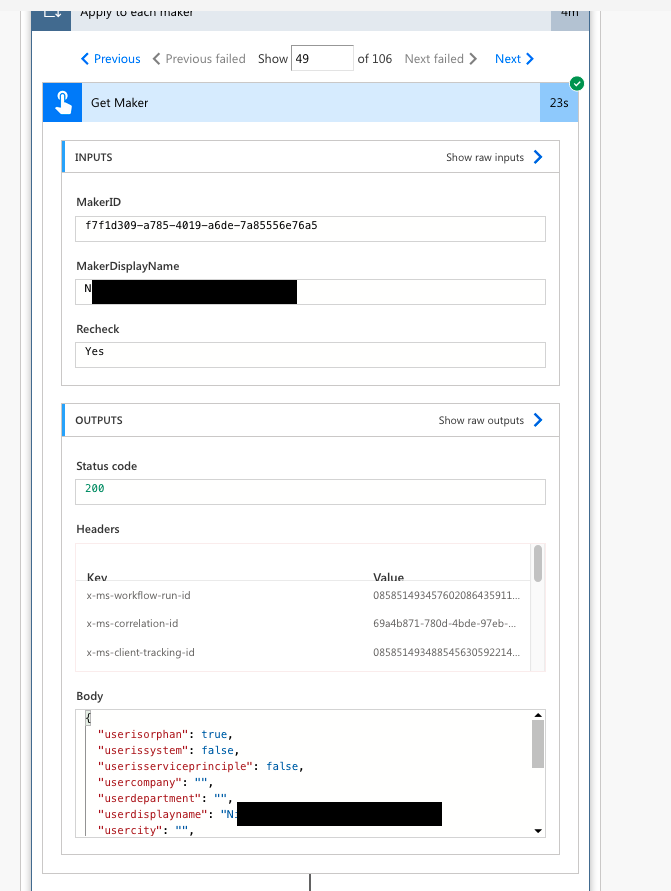The height and width of the screenshot is (891, 671).
Task: Click the Next failed button
Action: pos(436,58)
